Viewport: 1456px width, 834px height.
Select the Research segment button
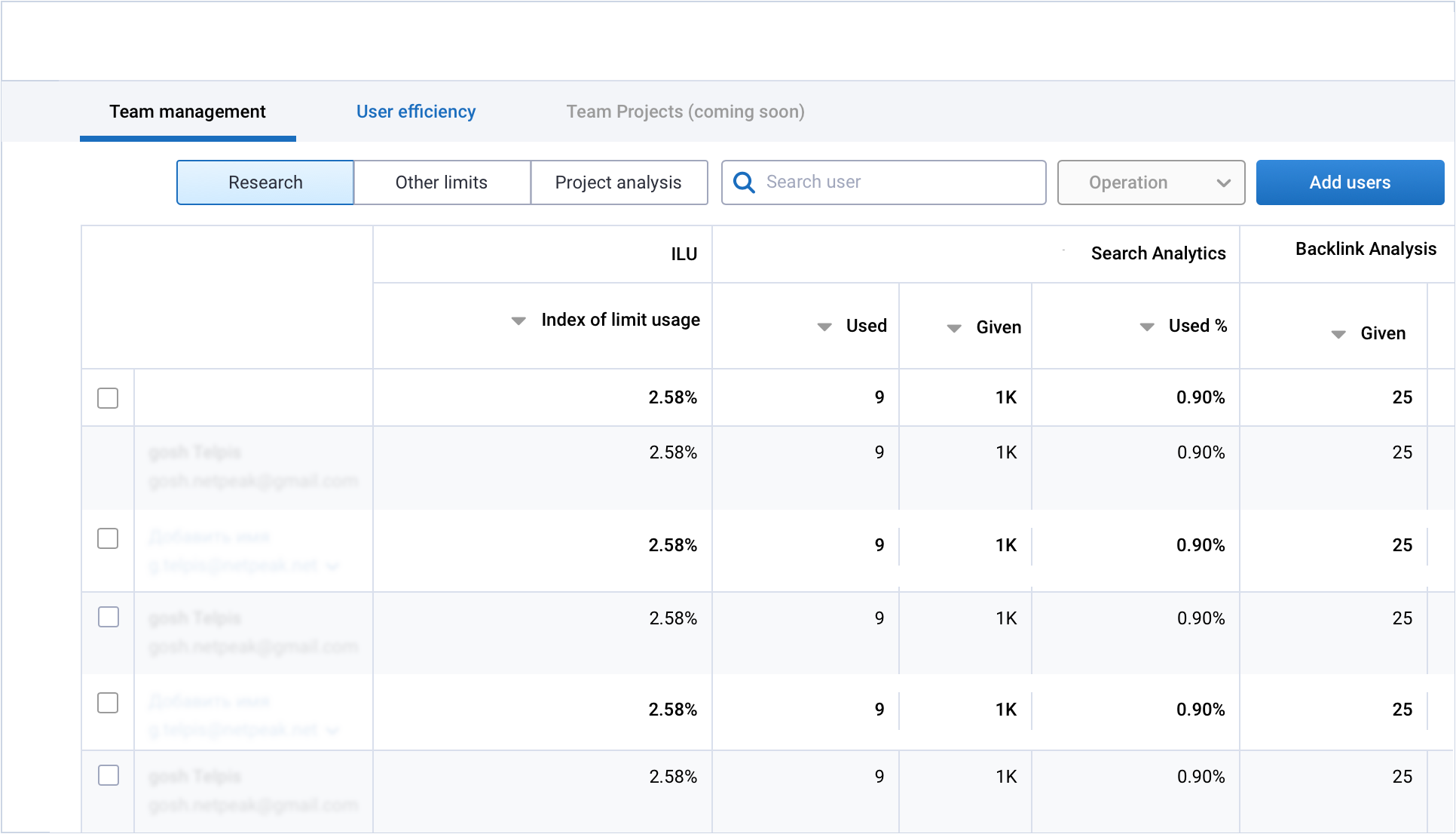[x=265, y=182]
